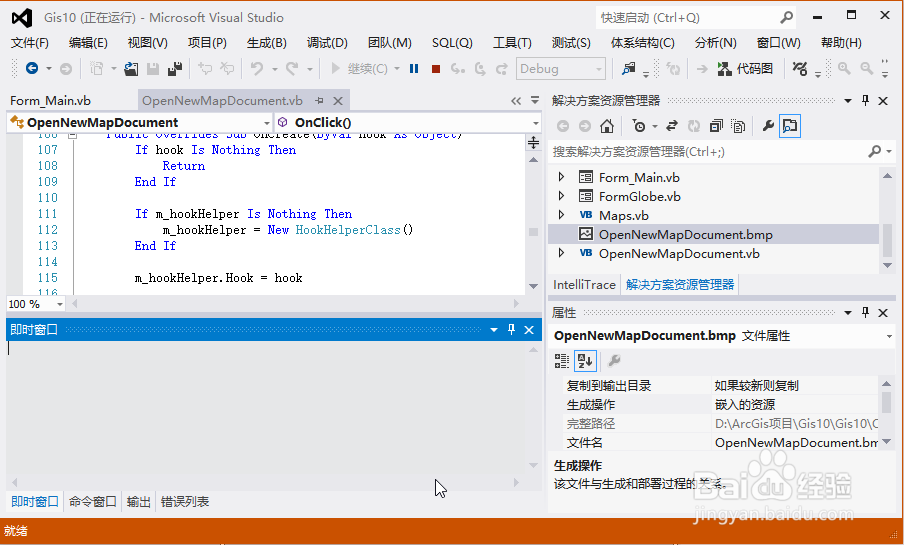Click the Find in Files toolbar icon

click(628, 69)
